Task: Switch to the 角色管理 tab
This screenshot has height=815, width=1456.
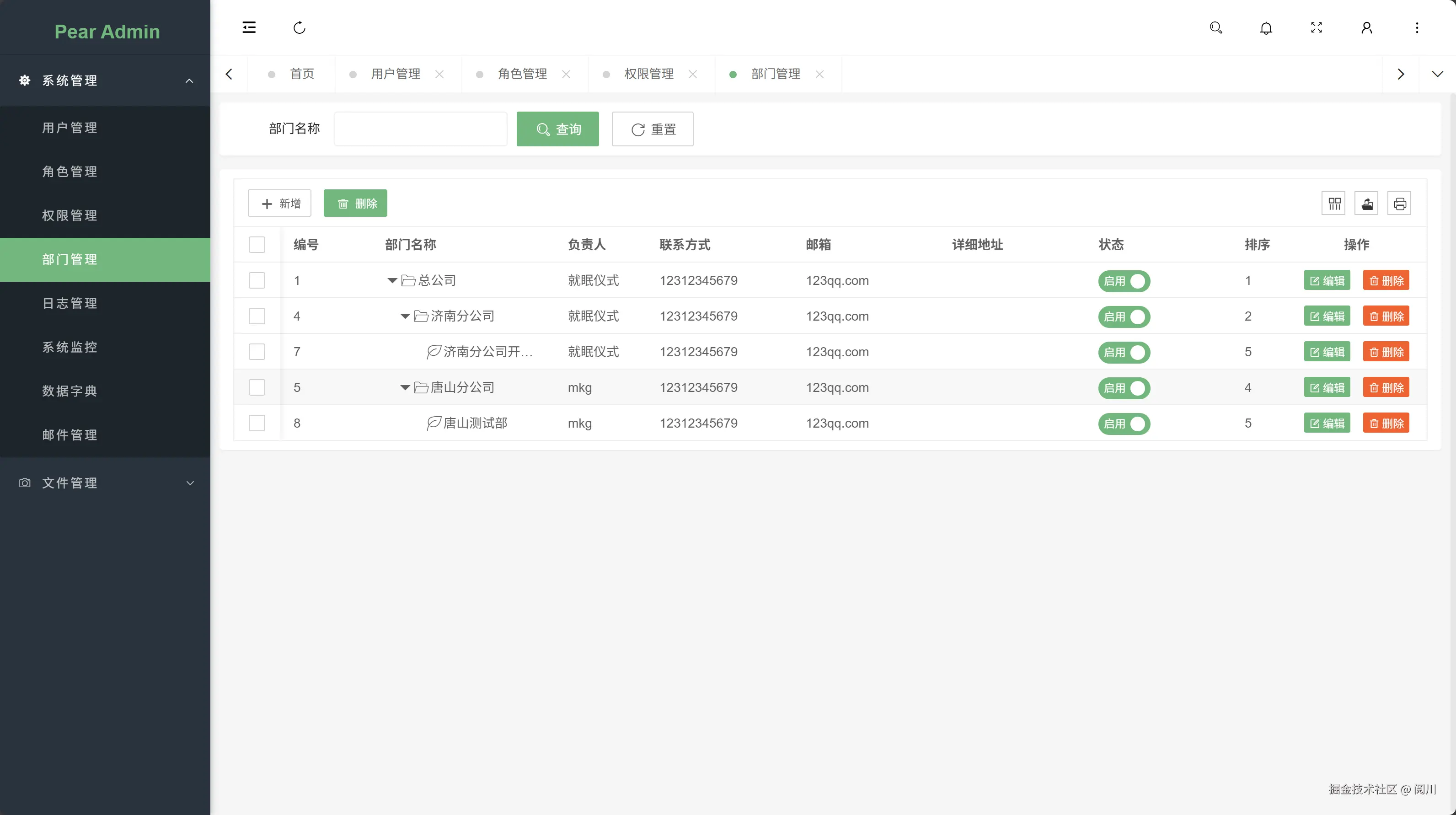Action: click(x=522, y=74)
